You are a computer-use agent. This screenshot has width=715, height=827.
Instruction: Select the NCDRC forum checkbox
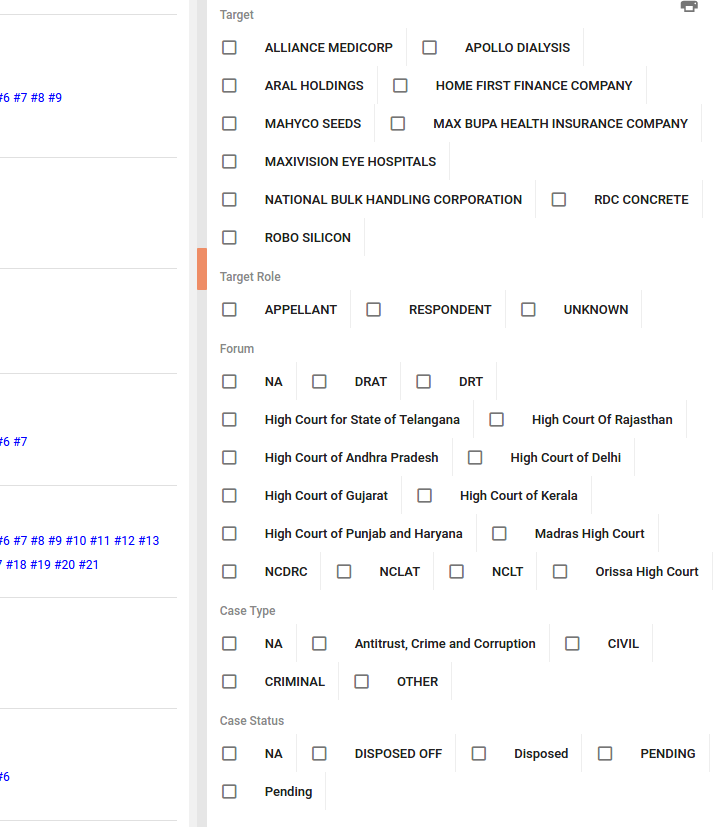229,571
